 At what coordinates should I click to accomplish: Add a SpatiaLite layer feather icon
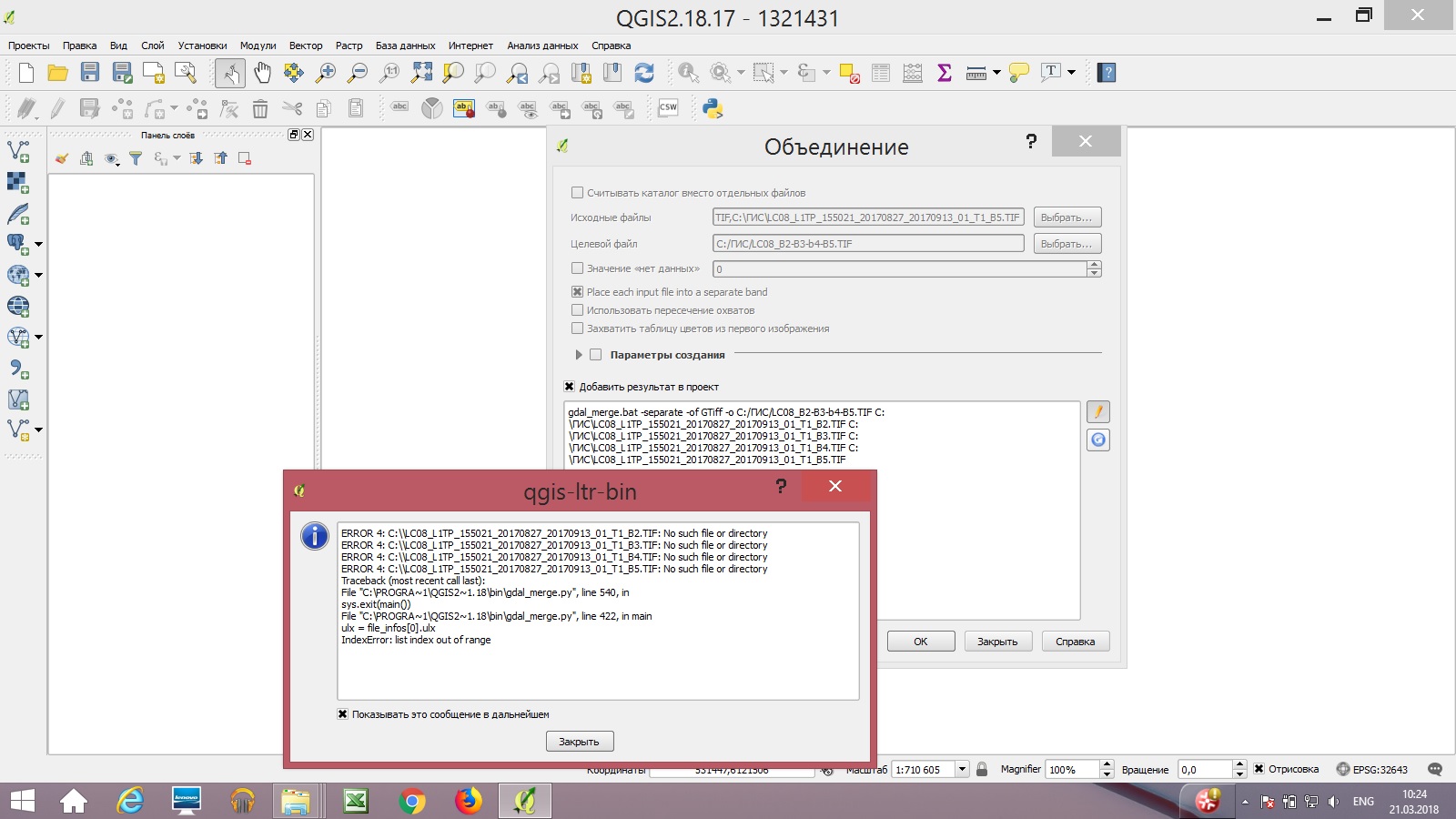18,214
